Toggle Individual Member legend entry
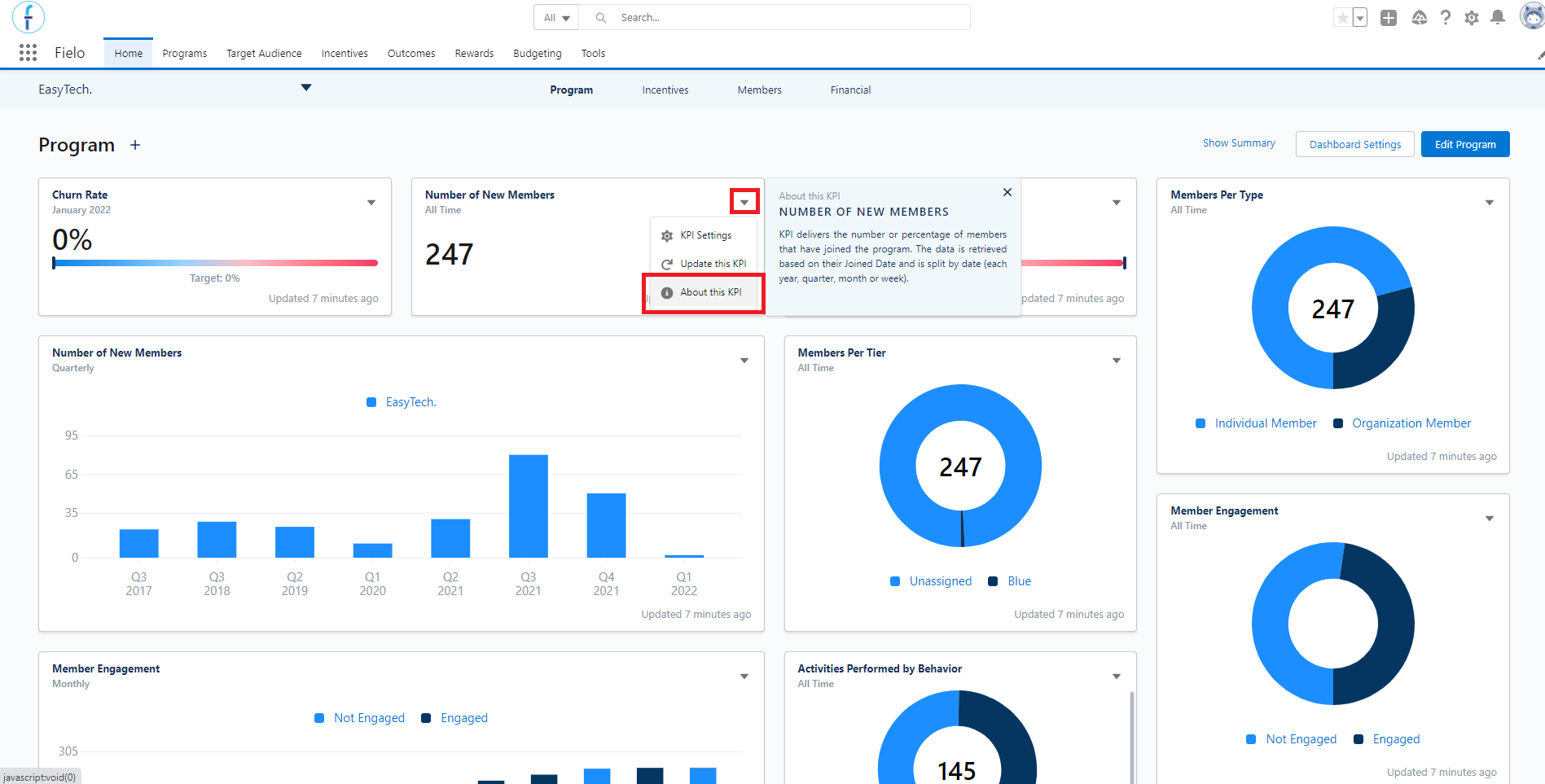This screenshot has height=784, width=1545. [x=1256, y=423]
